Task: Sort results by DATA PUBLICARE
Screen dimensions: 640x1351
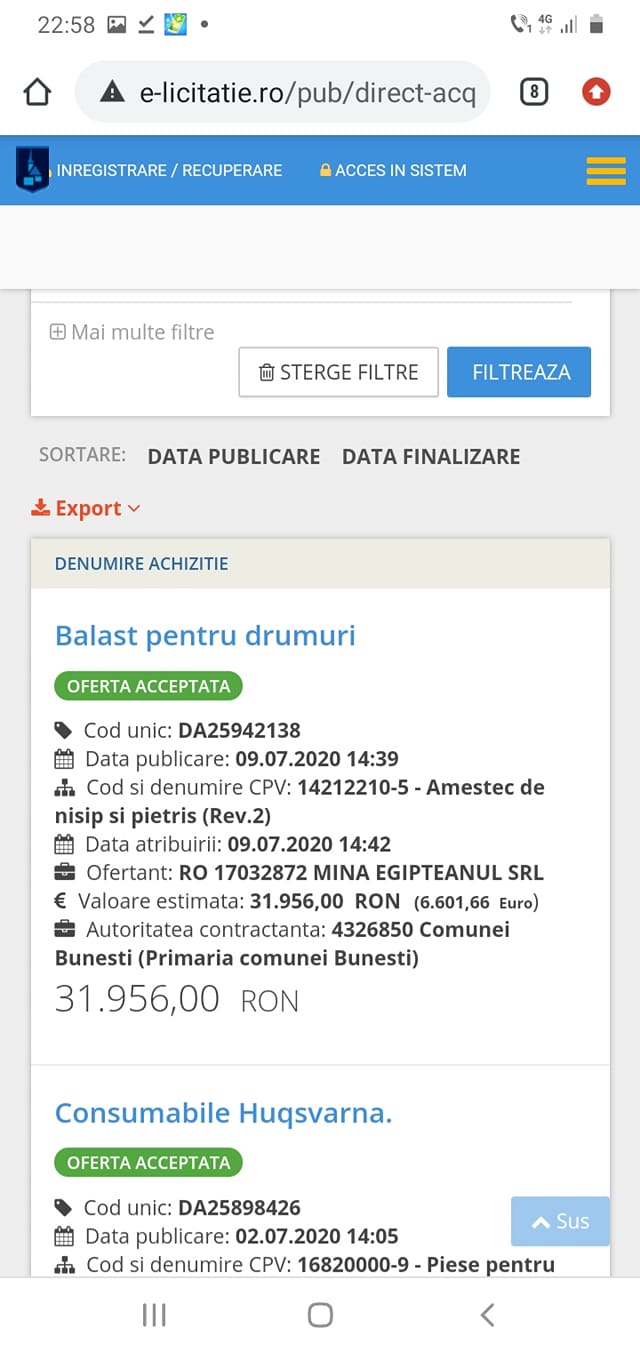Action: [234, 457]
